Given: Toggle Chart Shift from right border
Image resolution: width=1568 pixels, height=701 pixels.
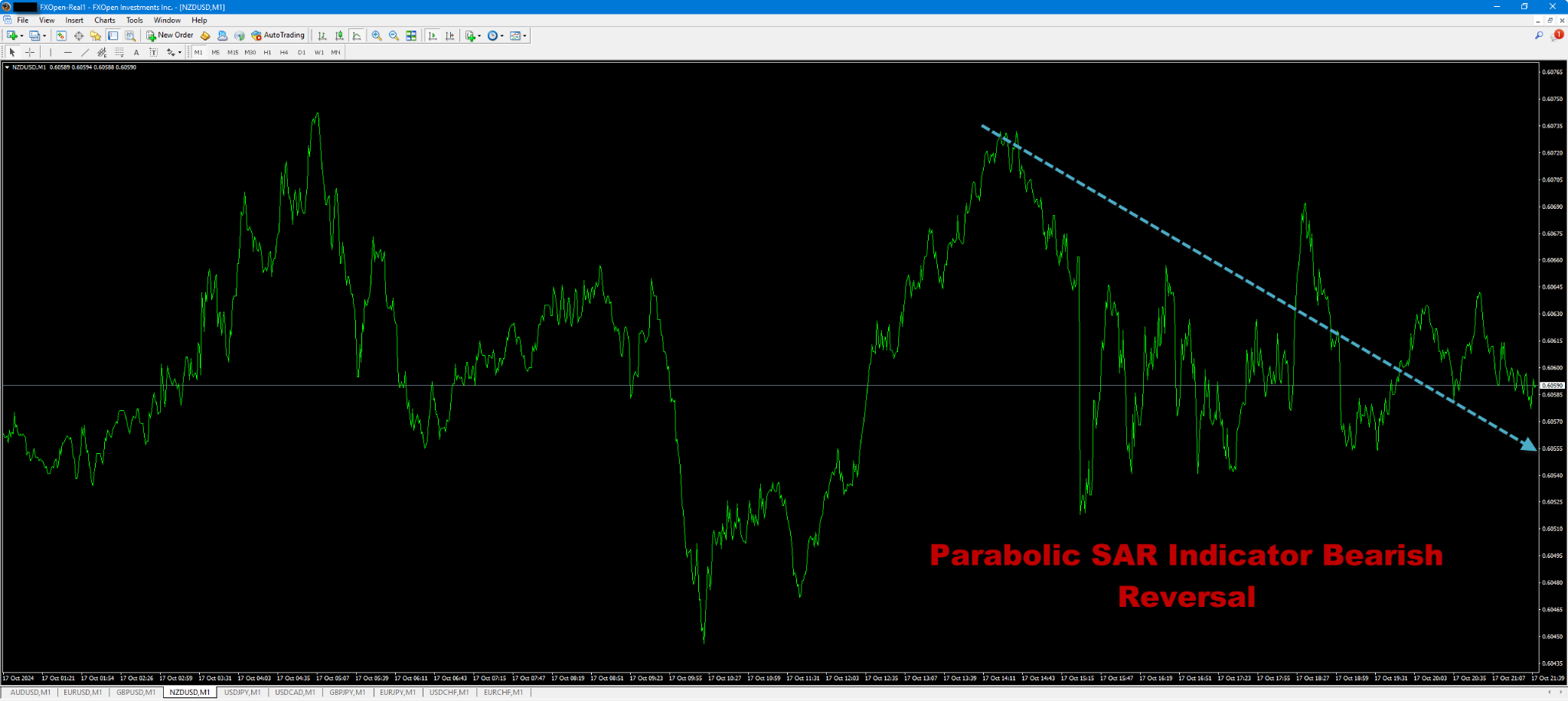Looking at the screenshot, I should pos(449,35).
